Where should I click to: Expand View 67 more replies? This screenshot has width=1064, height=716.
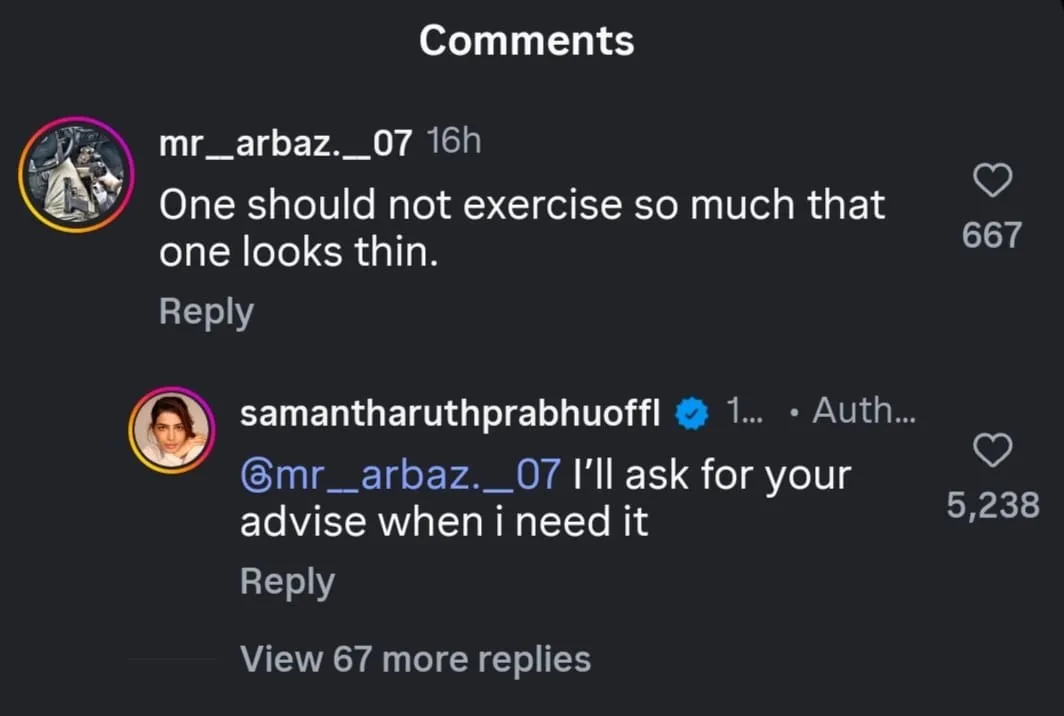[x=415, y=659]
